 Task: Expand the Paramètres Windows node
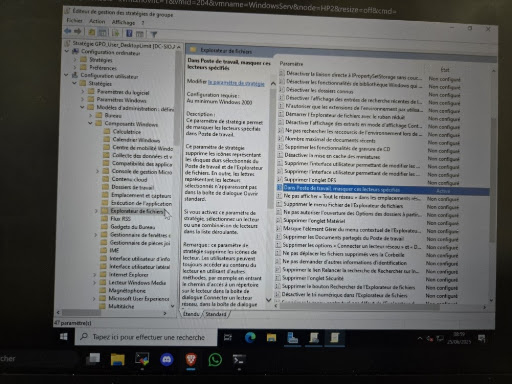[82, 99]
